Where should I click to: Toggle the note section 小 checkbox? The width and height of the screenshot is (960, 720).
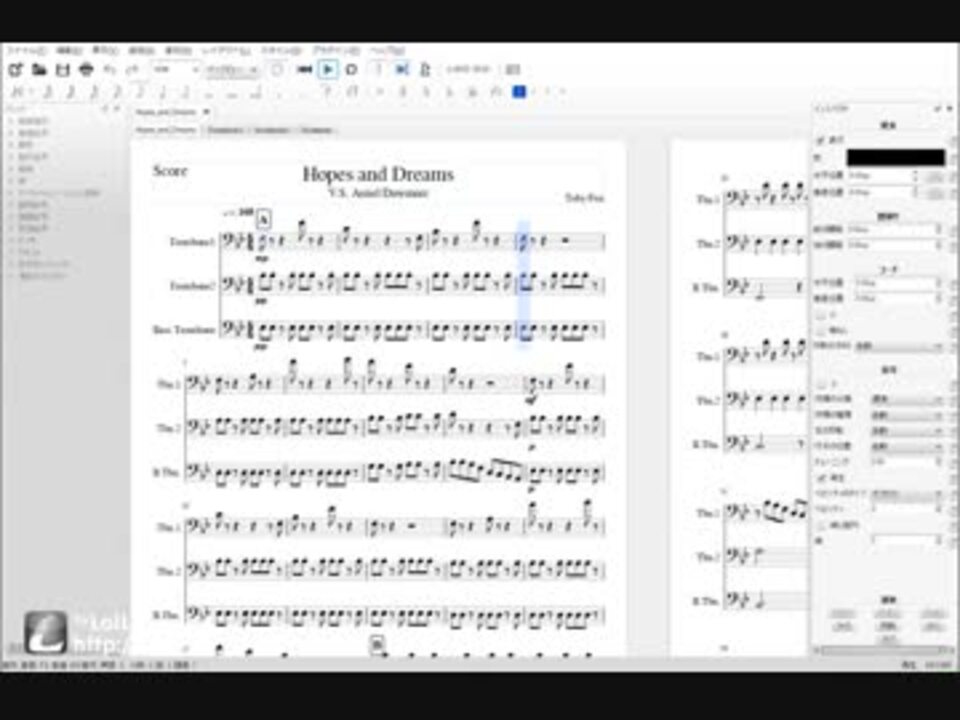pos(821,384)
